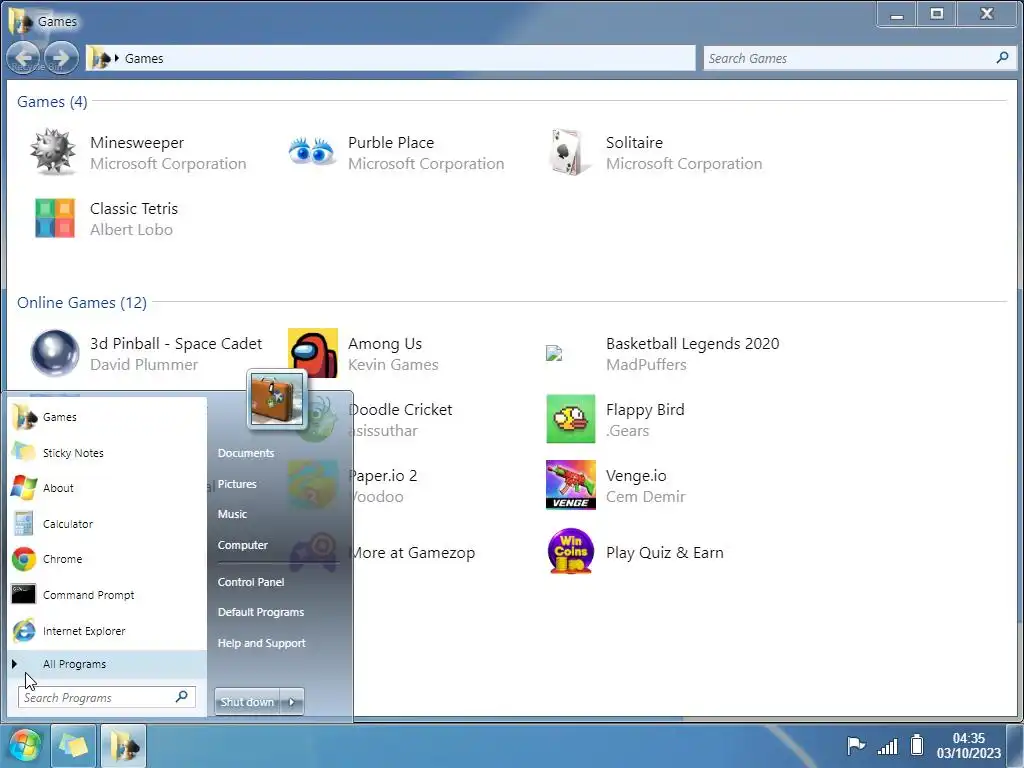1024x768 pixels.
Task: Open Documents from Start menu
Action: [x=246, y=453]
